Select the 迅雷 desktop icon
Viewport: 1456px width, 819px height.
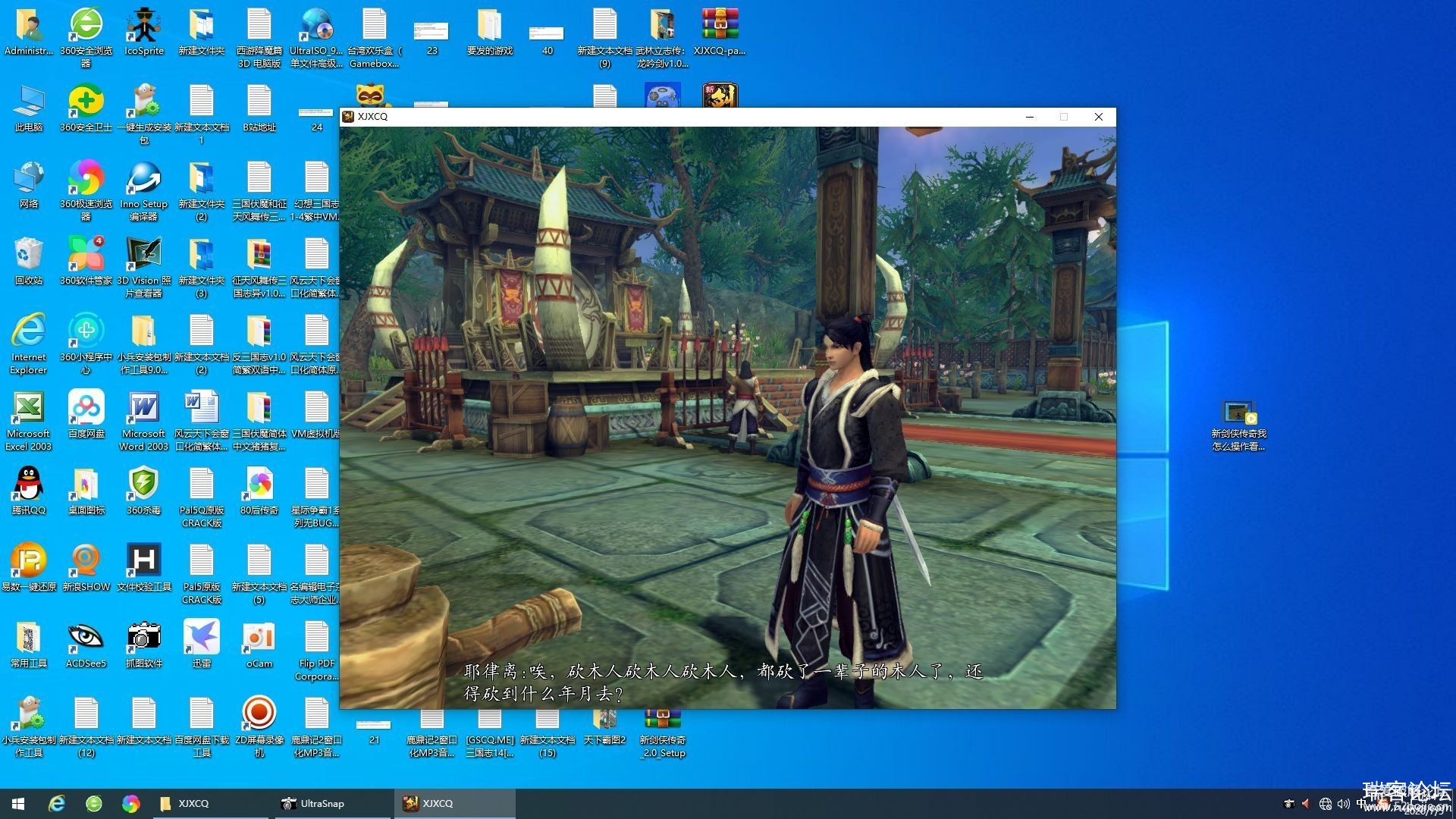[202, 645]
